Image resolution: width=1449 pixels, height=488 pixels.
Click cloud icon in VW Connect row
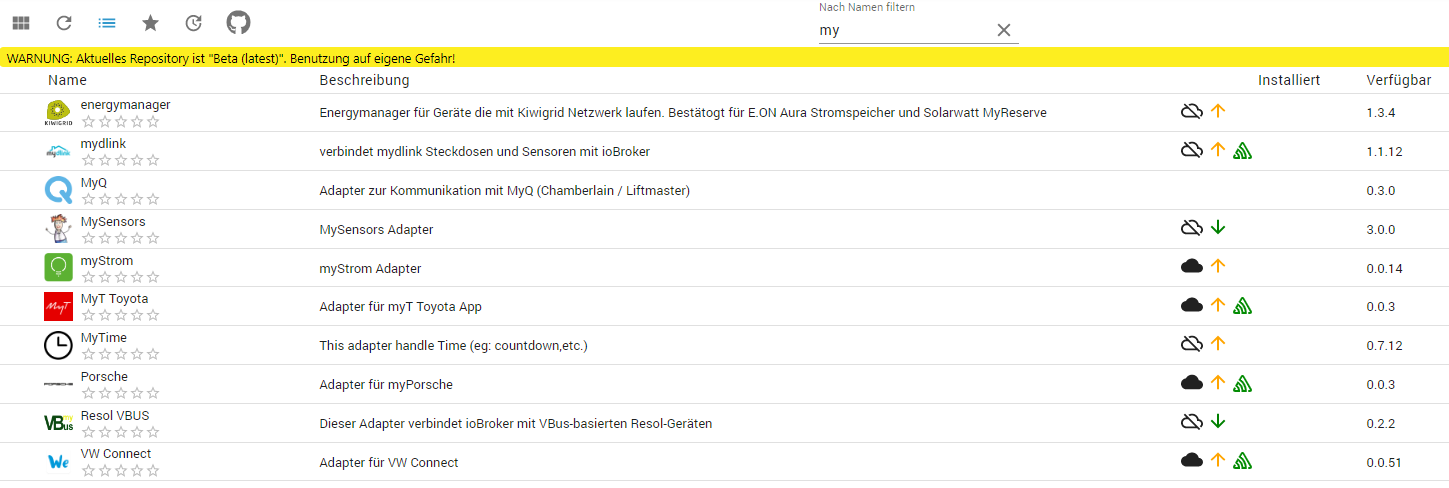1191,460
